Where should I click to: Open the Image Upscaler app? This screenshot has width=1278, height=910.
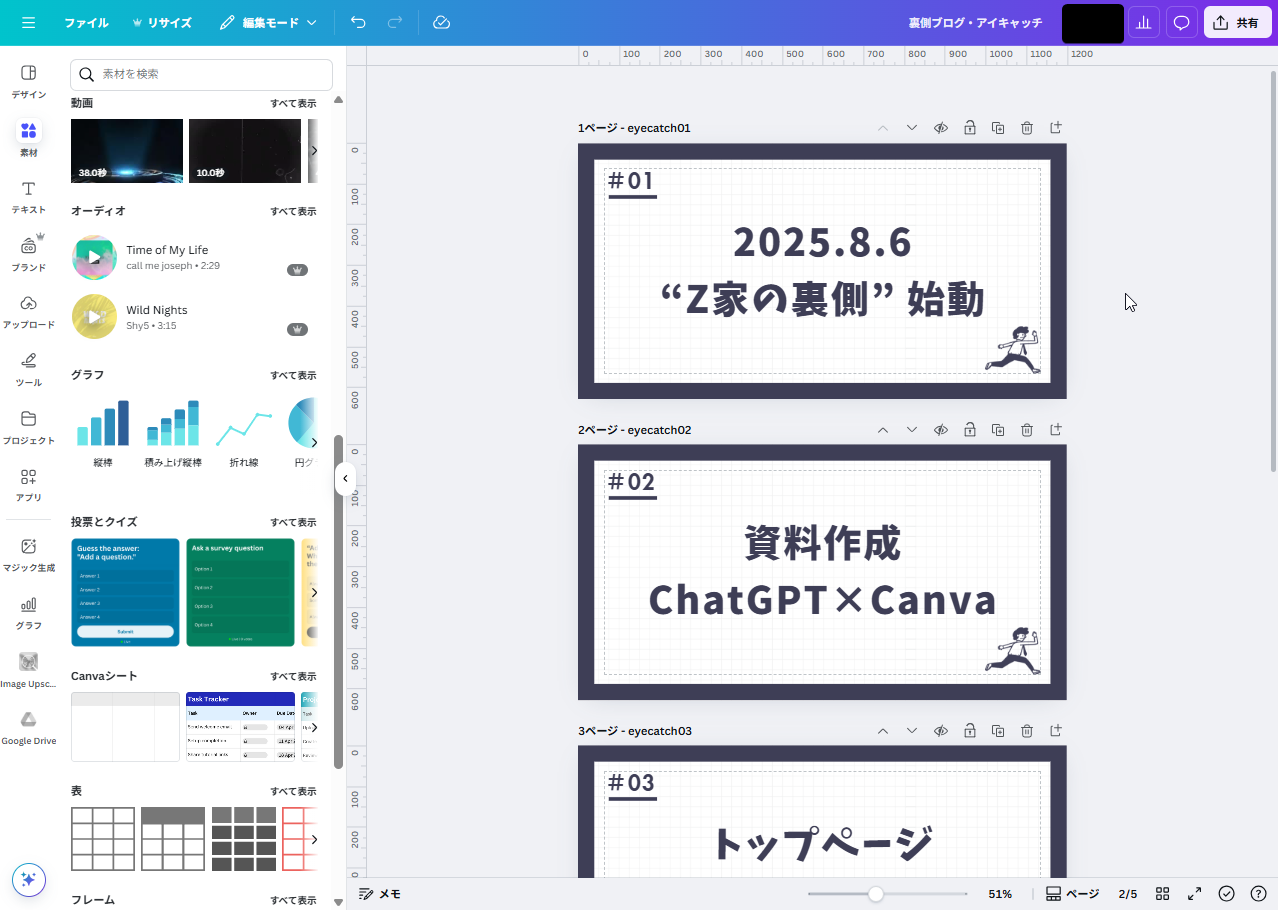tap(28, 671)
